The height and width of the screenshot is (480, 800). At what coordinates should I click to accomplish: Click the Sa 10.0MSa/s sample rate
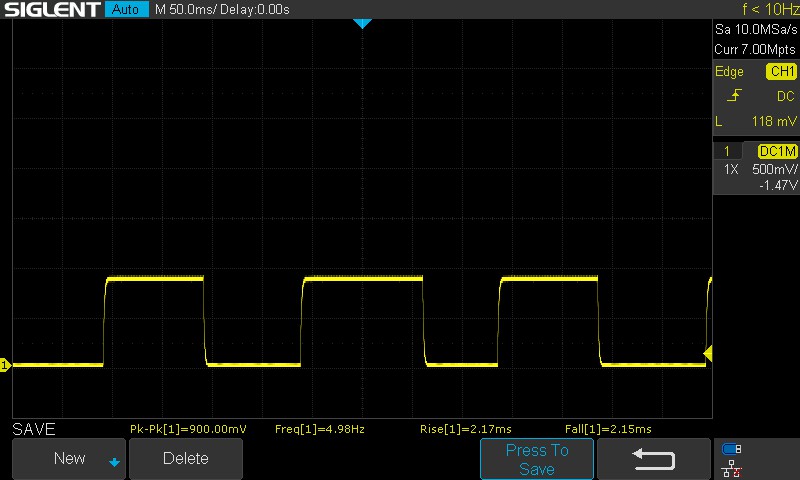pos(756,30)
